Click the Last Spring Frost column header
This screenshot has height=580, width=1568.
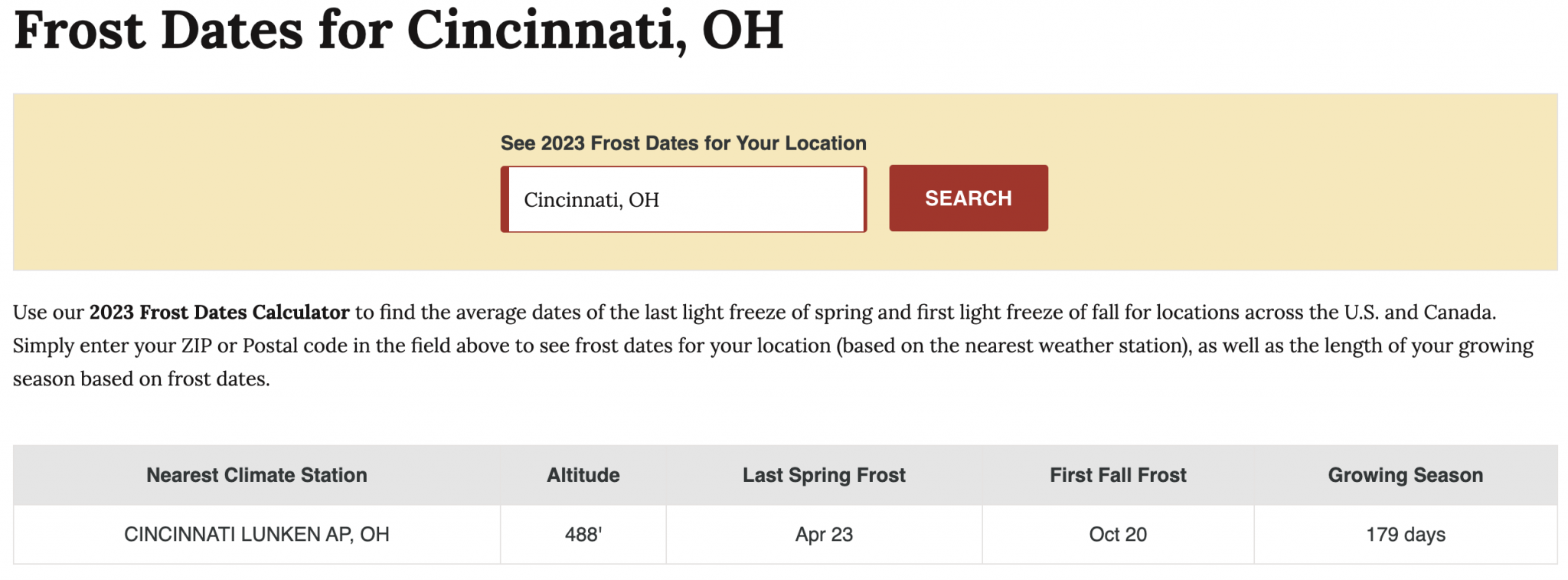823,475
